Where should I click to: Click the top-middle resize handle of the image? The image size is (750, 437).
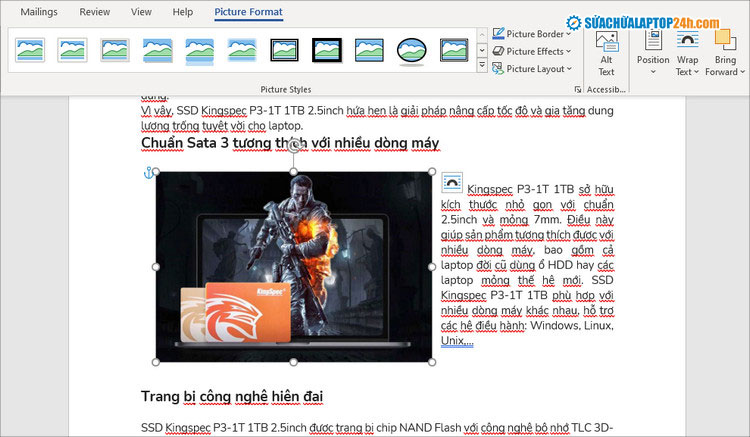[x=294, y=172]
